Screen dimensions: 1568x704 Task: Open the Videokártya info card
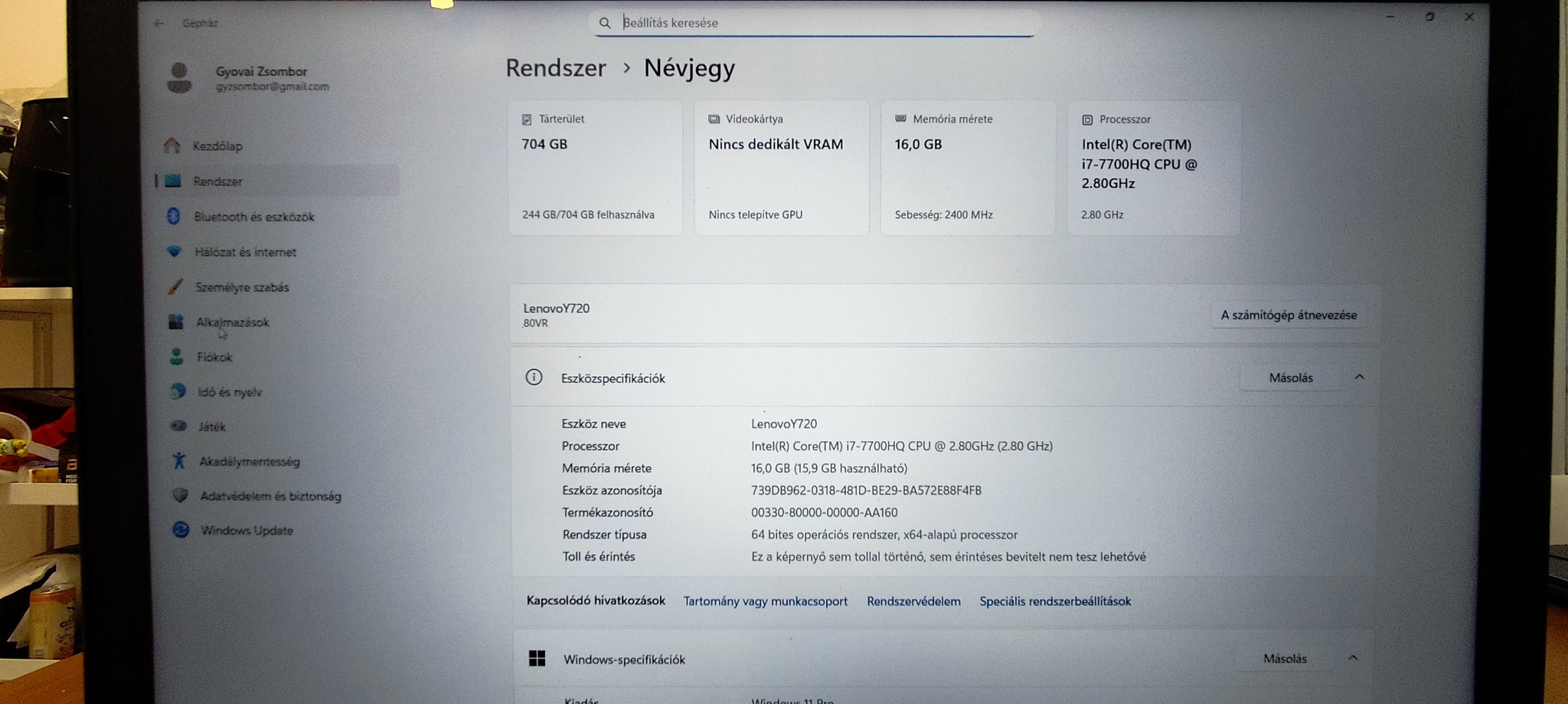coord(782,167)
